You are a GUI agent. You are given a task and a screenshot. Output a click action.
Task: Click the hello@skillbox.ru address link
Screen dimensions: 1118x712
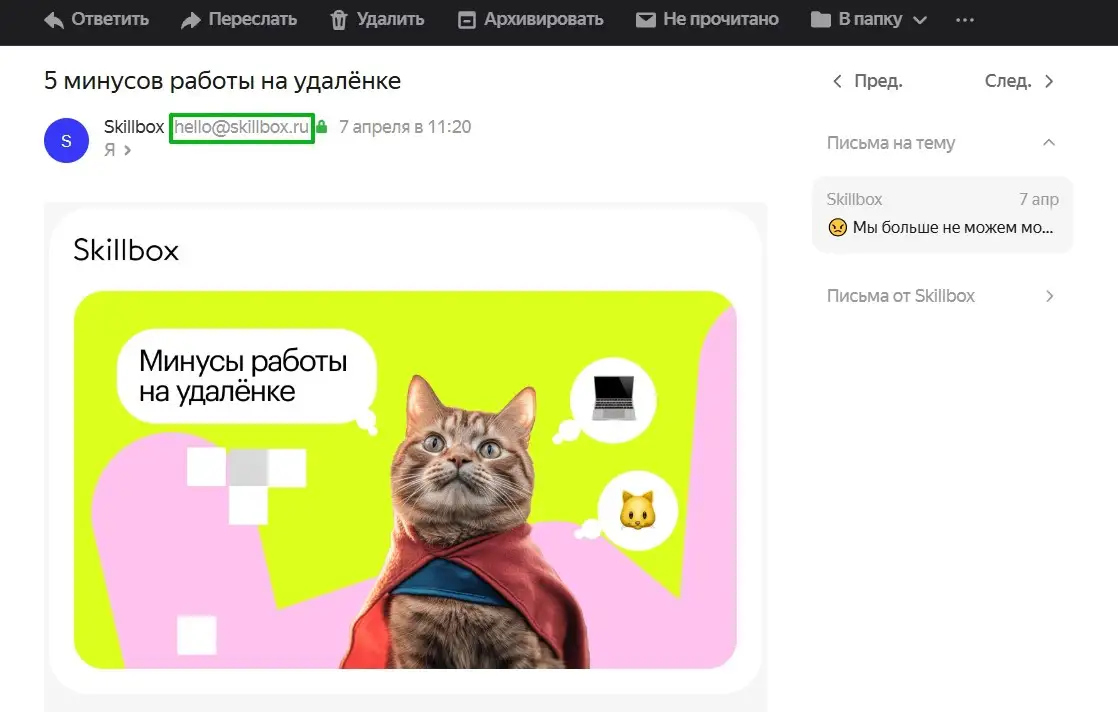click(241, 127)
